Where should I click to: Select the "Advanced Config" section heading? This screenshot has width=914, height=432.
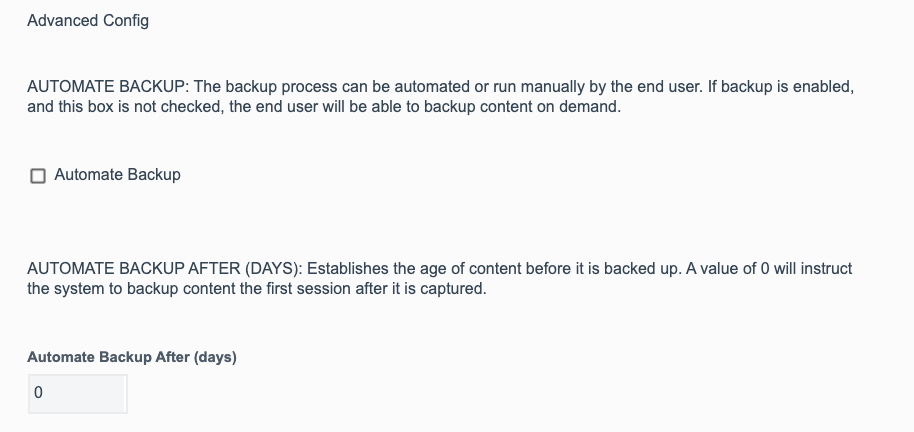pyautogui.click(x=88, y=20)
